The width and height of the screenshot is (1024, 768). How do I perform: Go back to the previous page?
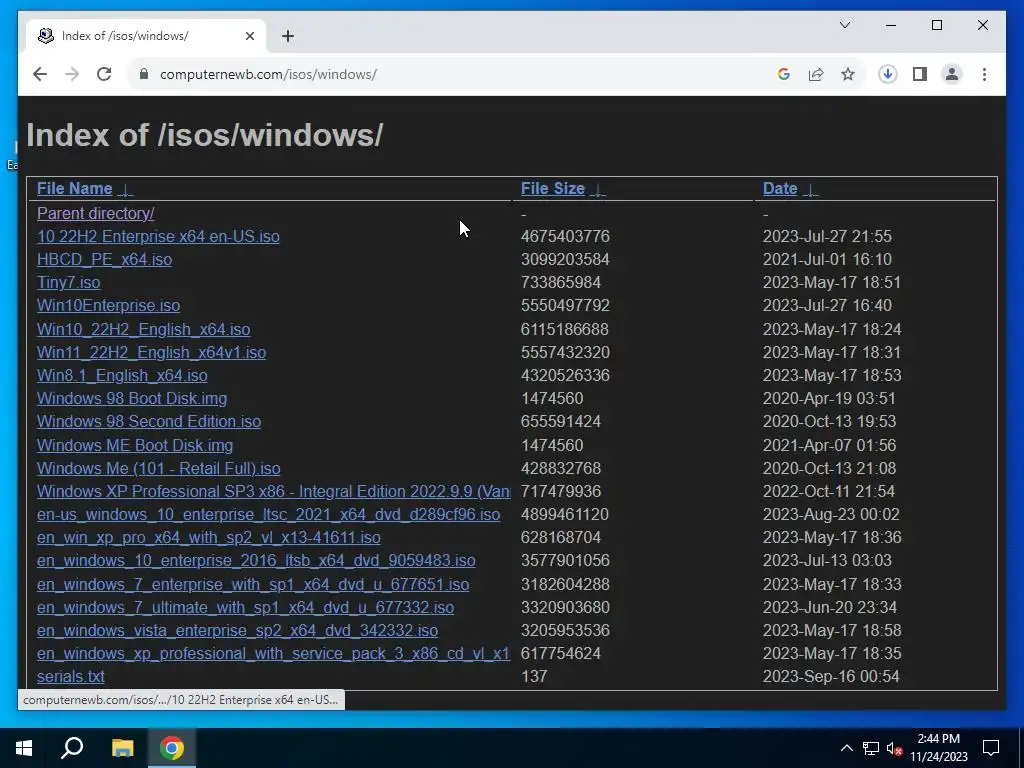pos(40,74)
